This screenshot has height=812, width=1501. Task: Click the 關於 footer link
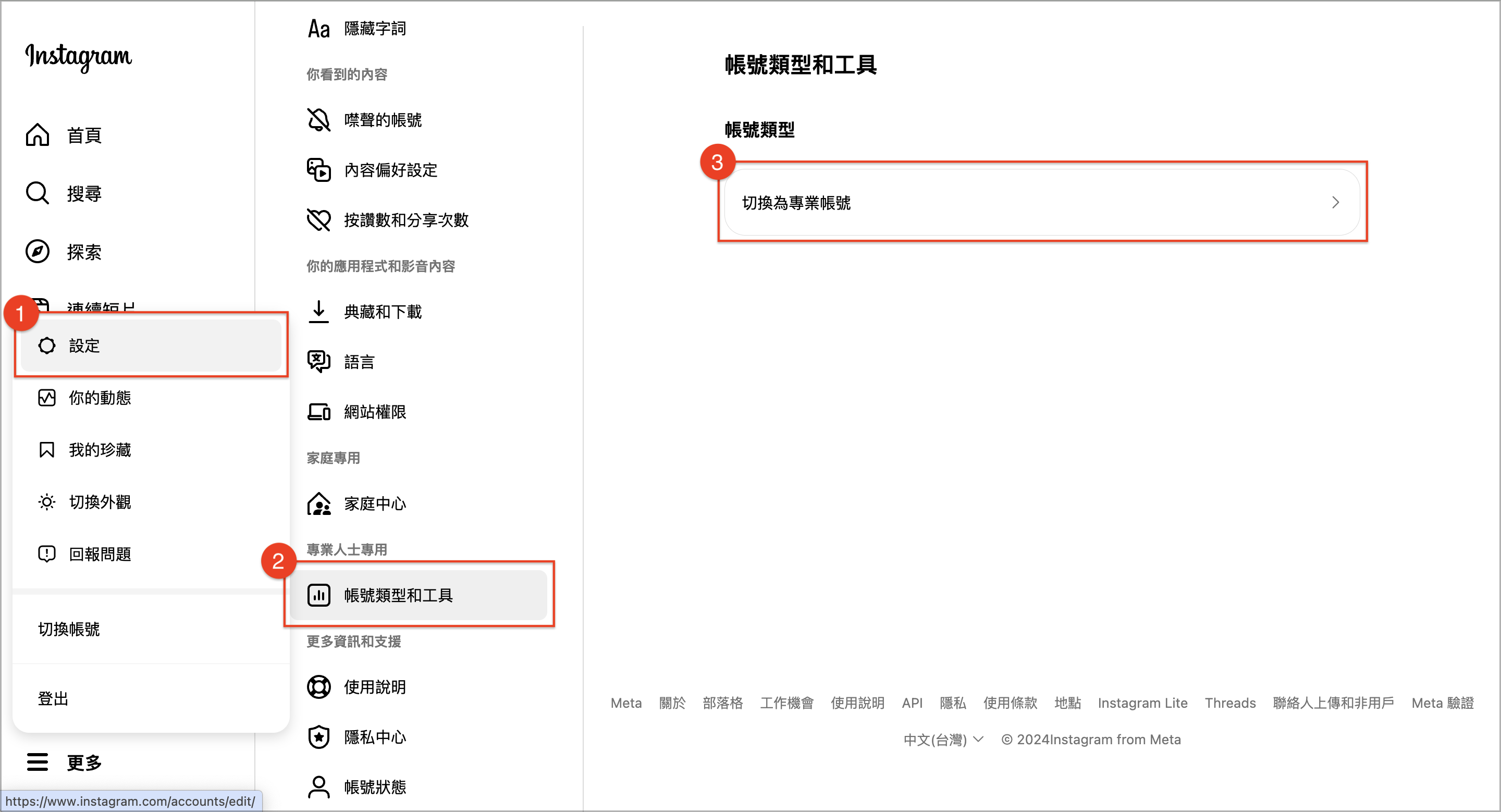click(x=672, y=703)
